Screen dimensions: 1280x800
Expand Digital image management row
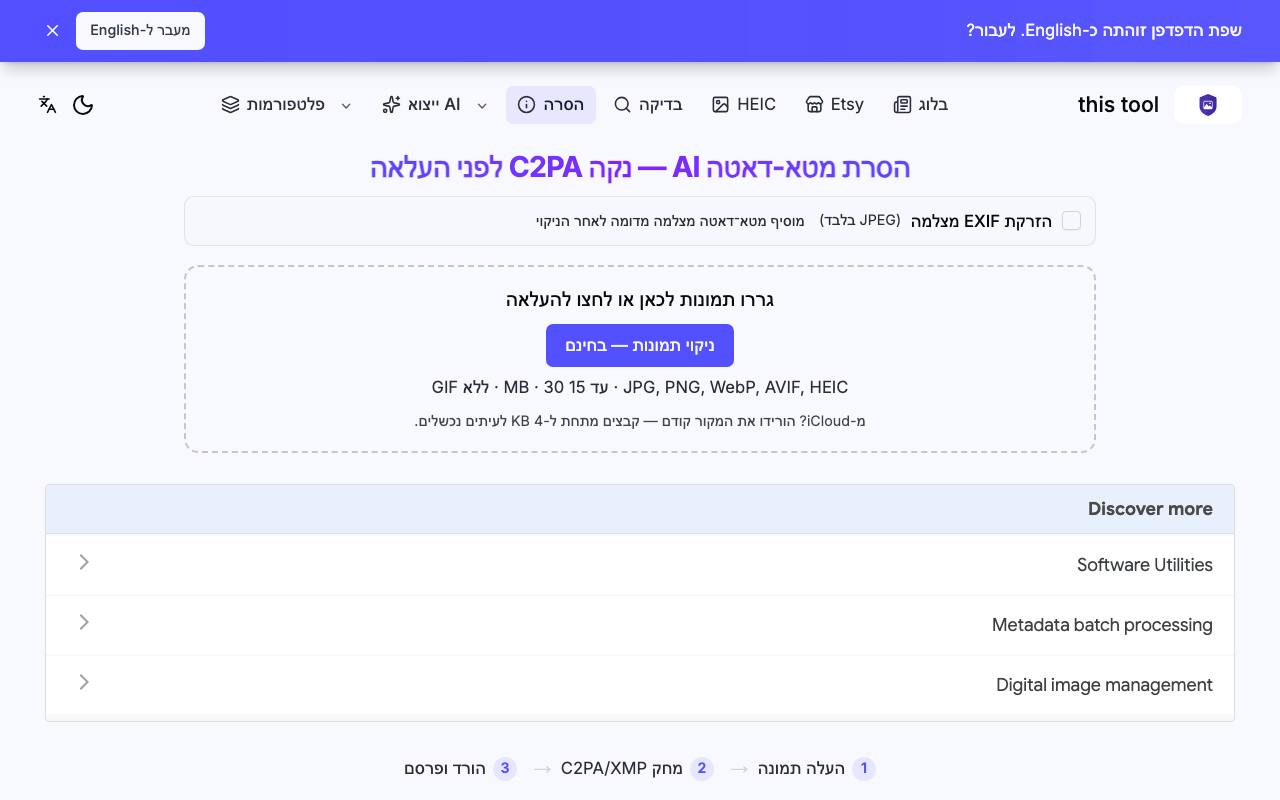[640, 685]
